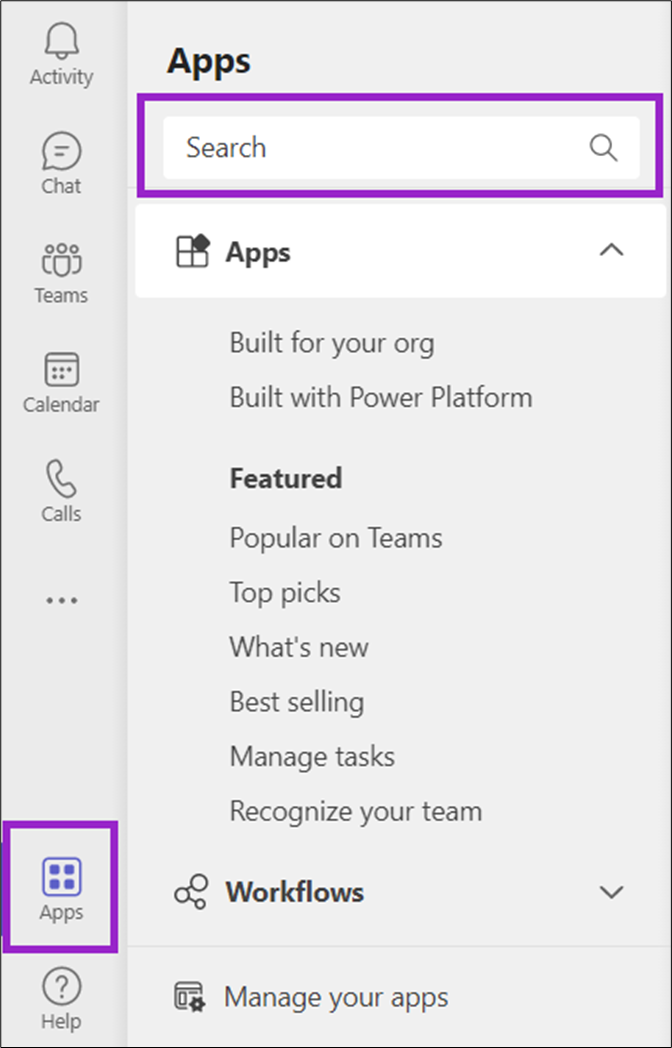Open the more options ellipsis in sidebar
This screenshot has height=1048, width=672.
point(61,599)
